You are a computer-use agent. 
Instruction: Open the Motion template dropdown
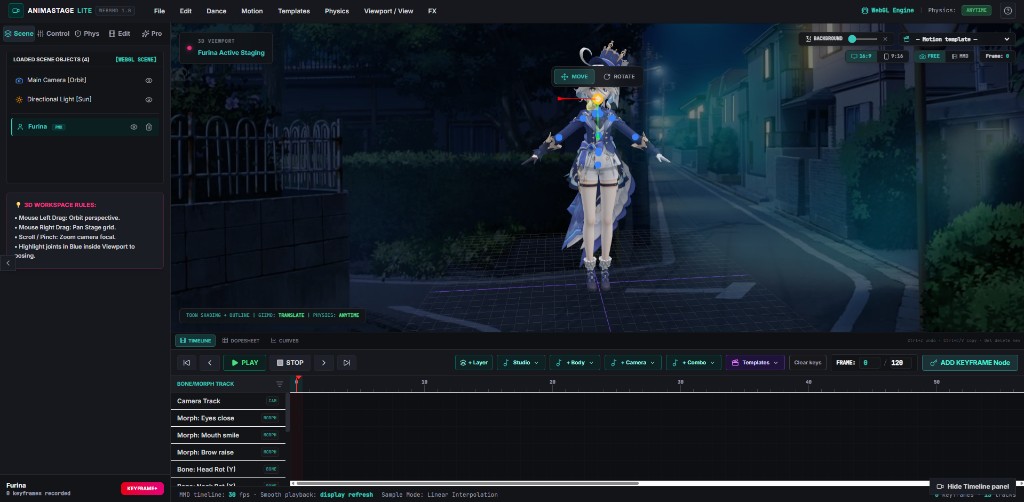[x=956, y=39]
